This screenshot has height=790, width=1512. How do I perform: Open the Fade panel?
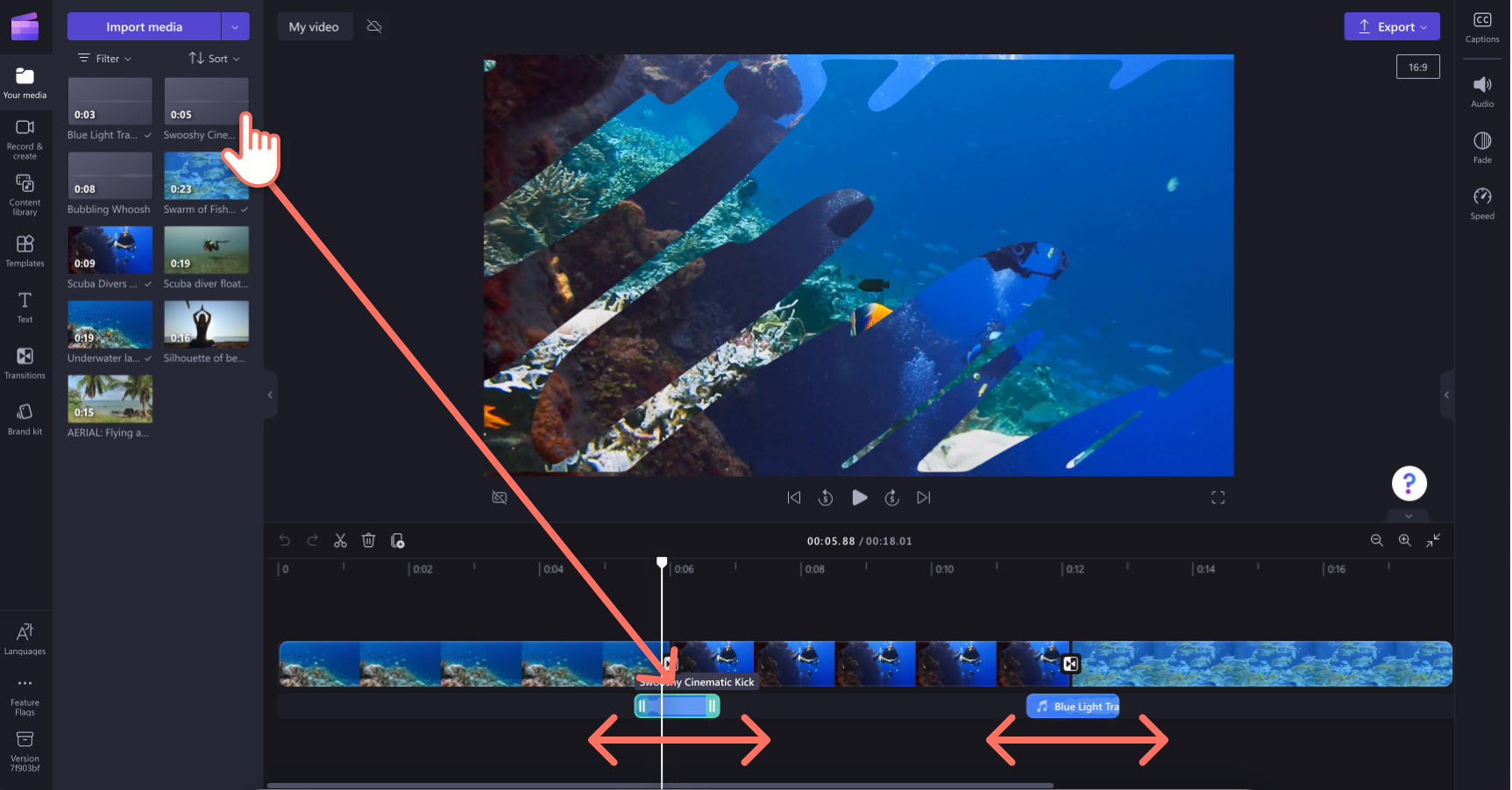point(1482,147)
